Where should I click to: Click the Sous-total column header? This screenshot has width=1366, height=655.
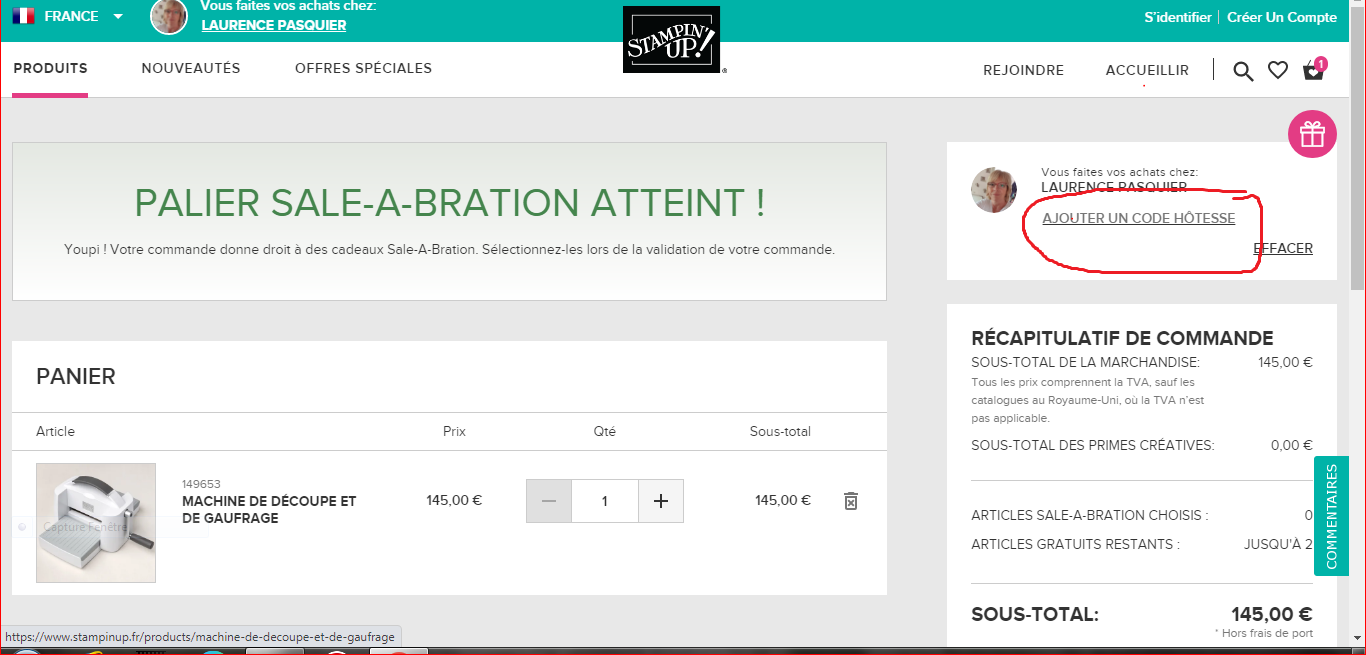(x=780, y=431)
